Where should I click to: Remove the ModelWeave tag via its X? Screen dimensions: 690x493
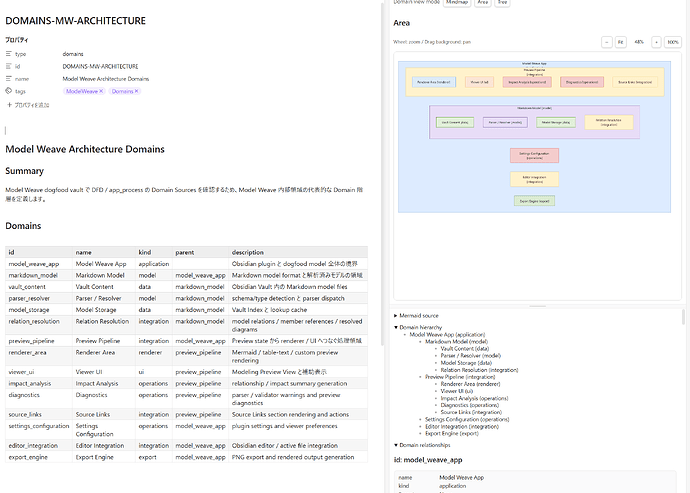tap(101, 91)
